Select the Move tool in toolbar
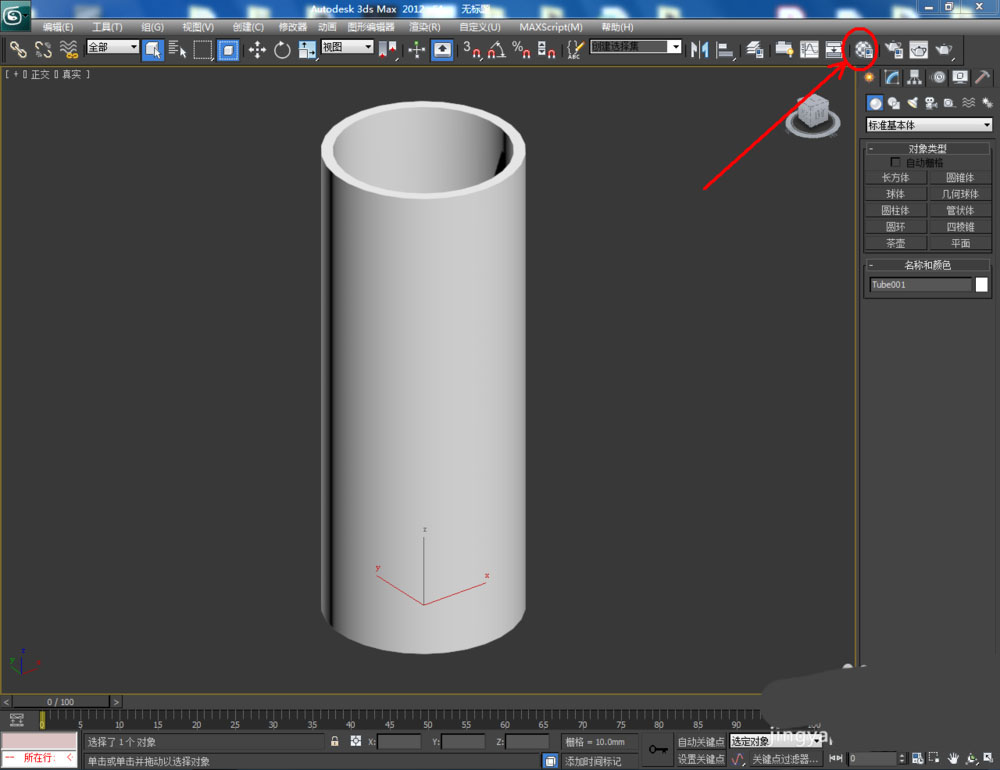 (x=257, y=49)
